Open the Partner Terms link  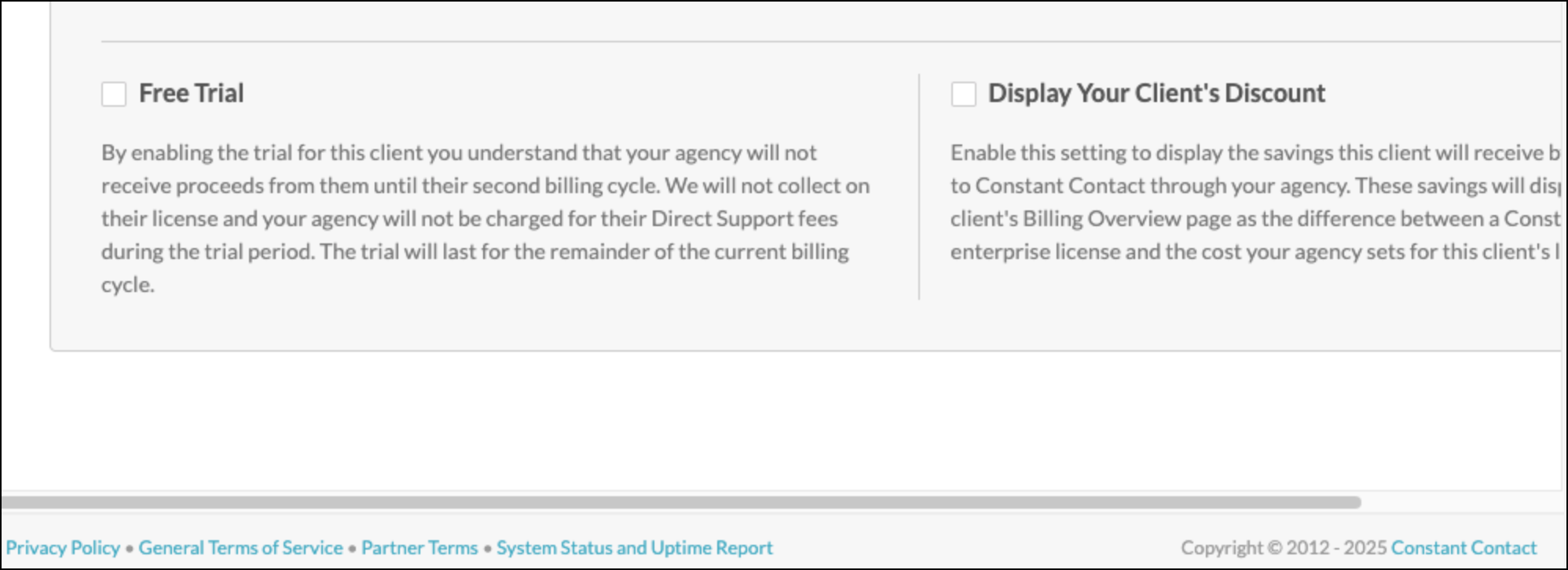419,547
